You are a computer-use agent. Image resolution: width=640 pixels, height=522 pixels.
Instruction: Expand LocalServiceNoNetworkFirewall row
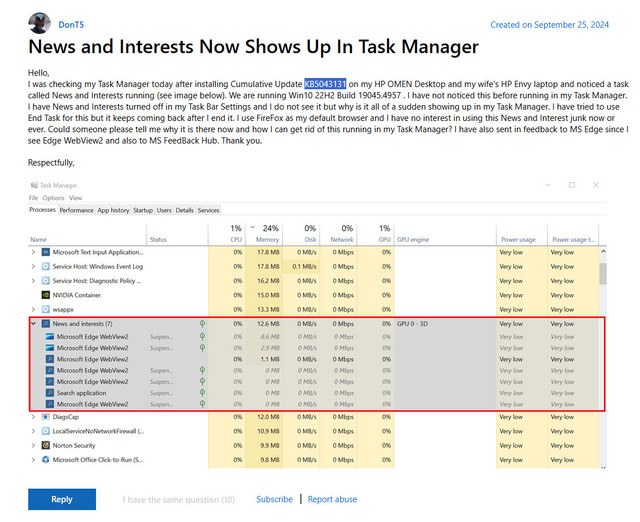[x=33, y=431]
